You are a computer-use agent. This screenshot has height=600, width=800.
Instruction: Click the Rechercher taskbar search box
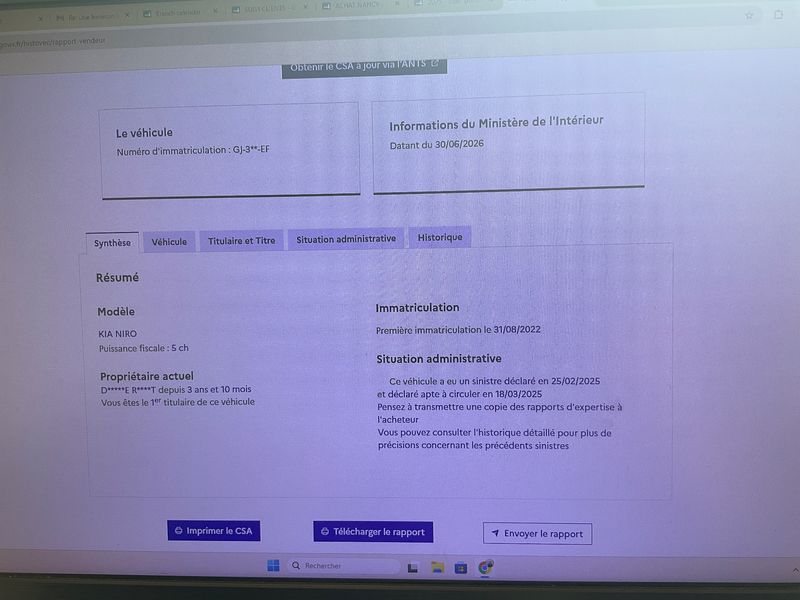[x=343, y=566]
